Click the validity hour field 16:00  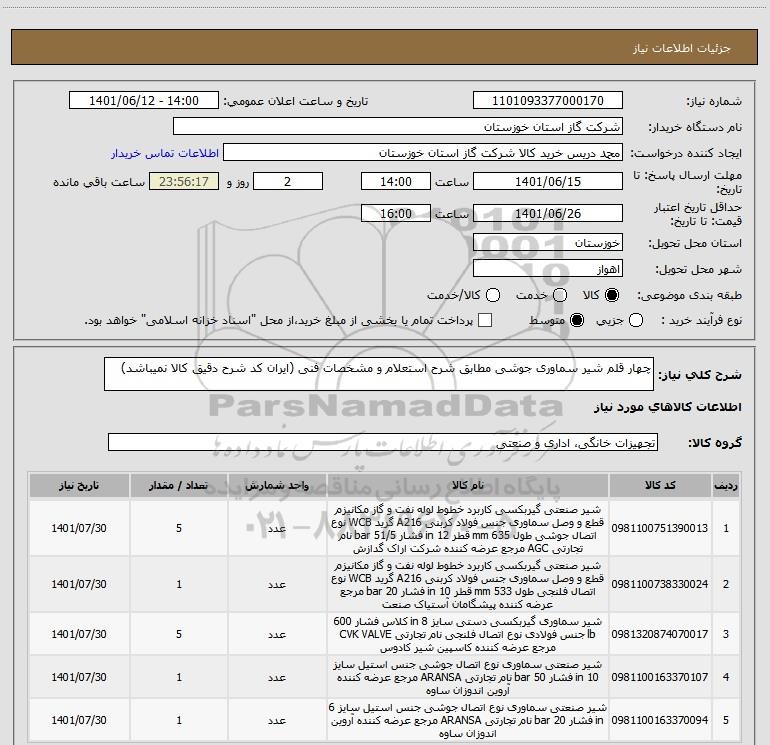click(x=396, y=214)
